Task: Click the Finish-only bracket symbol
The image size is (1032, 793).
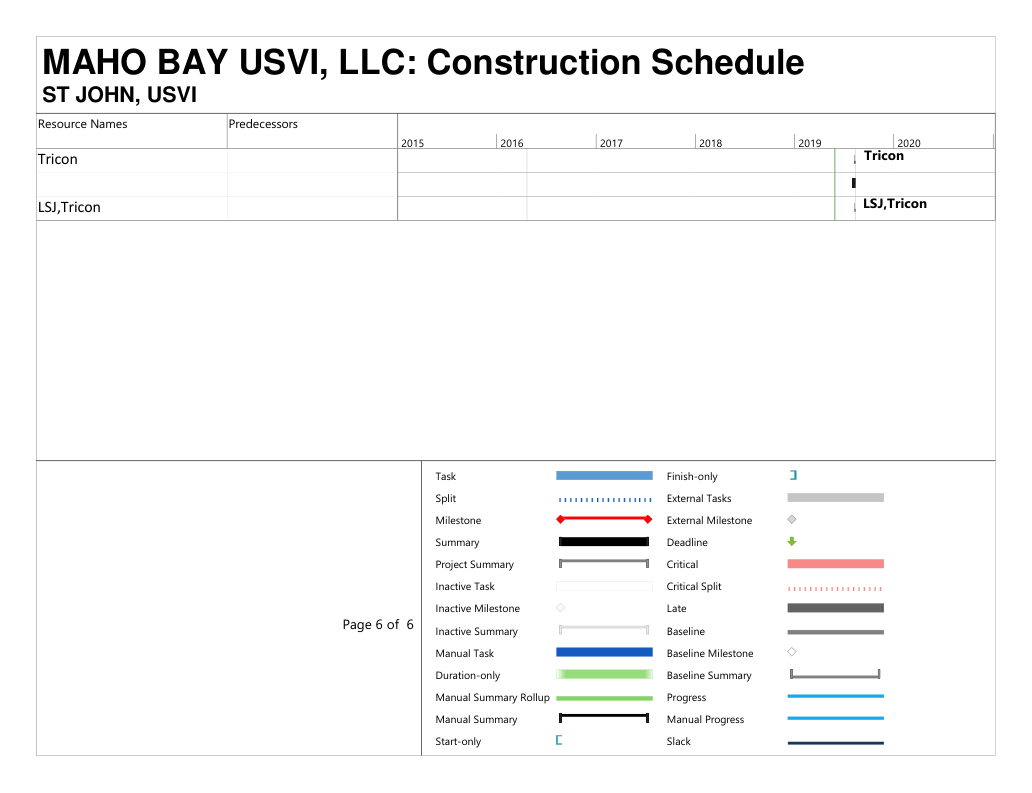Action: (x=793, y=476)
